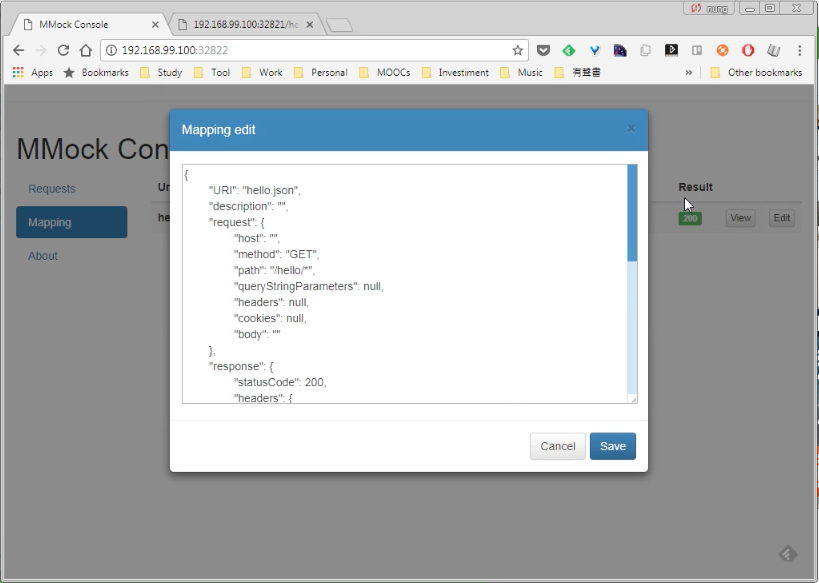This screenshot has width=819, height=583.
Task: Click the View button in mapping row
Action: click(740, 218)
